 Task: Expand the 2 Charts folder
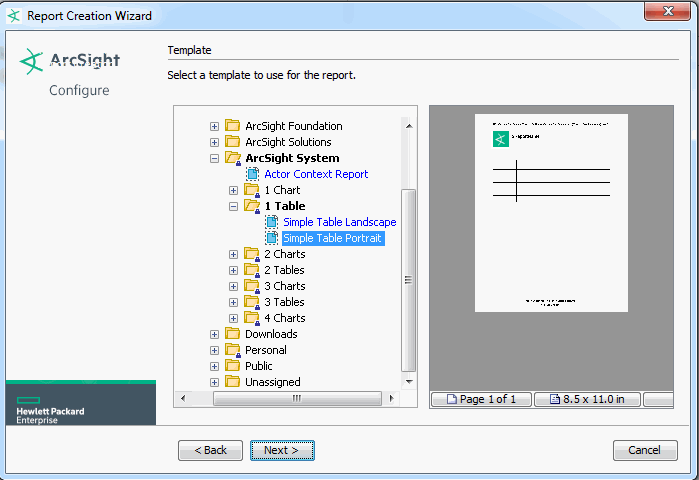coord(234,254)
